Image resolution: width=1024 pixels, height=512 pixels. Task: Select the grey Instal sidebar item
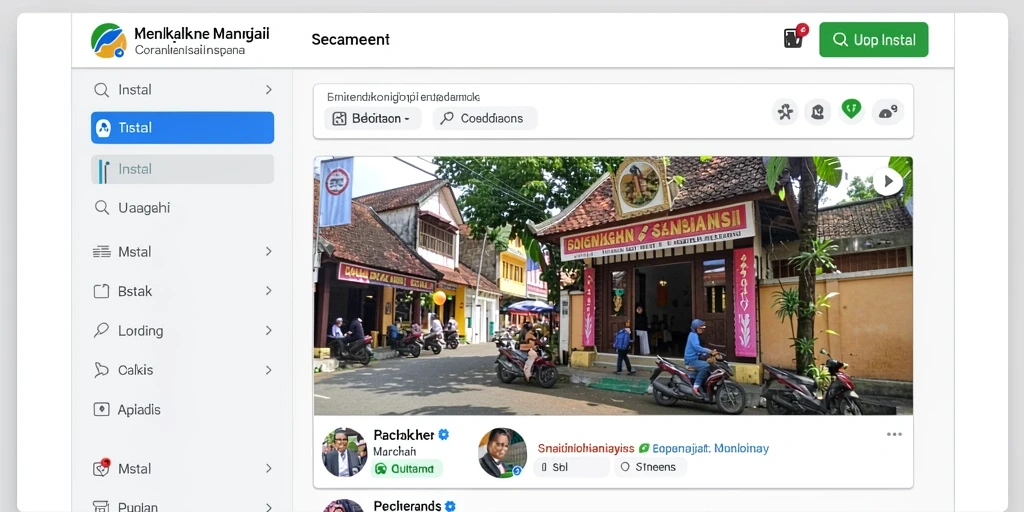[x=182, y=169]
